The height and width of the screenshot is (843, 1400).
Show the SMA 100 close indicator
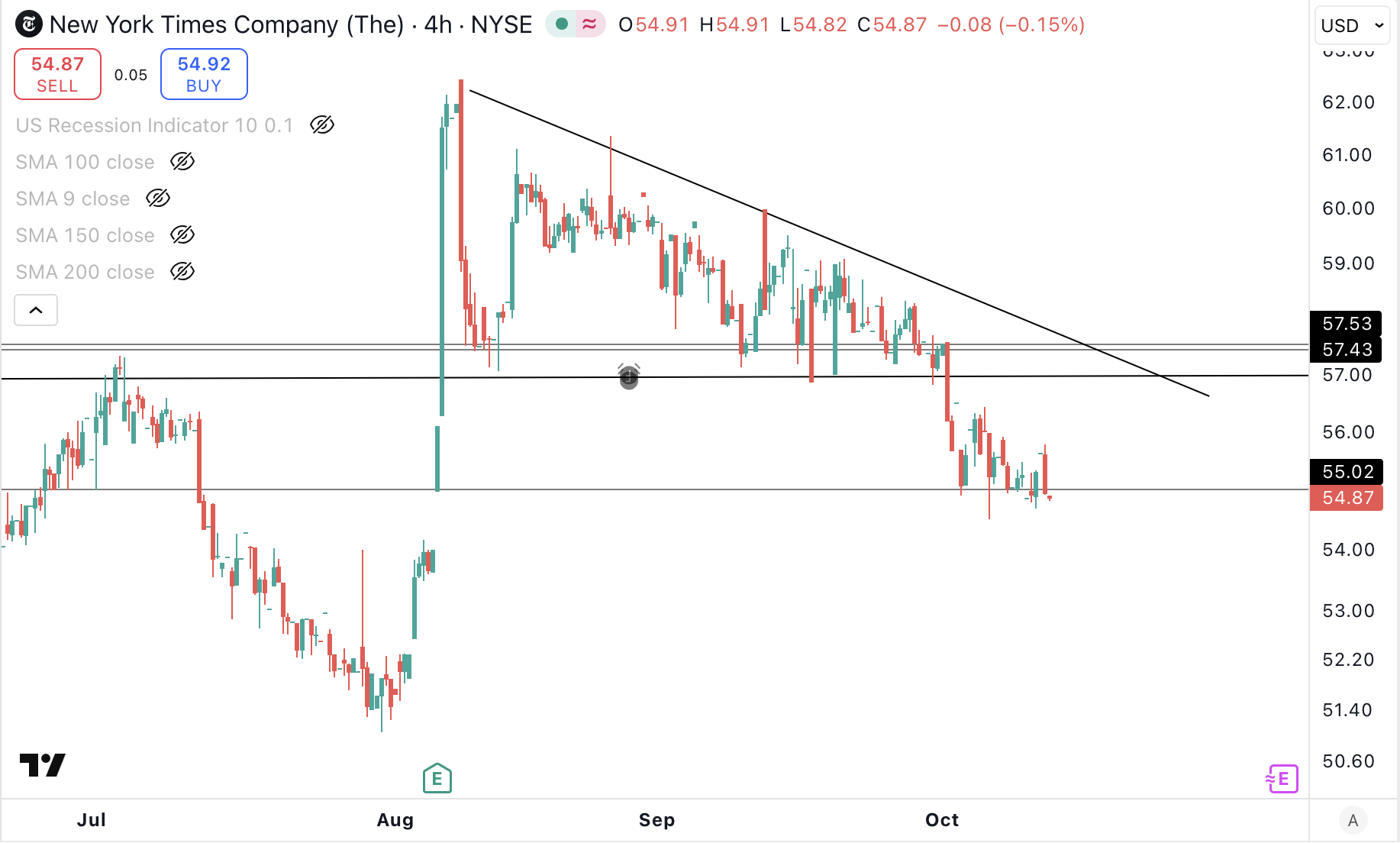pos(182,162)
